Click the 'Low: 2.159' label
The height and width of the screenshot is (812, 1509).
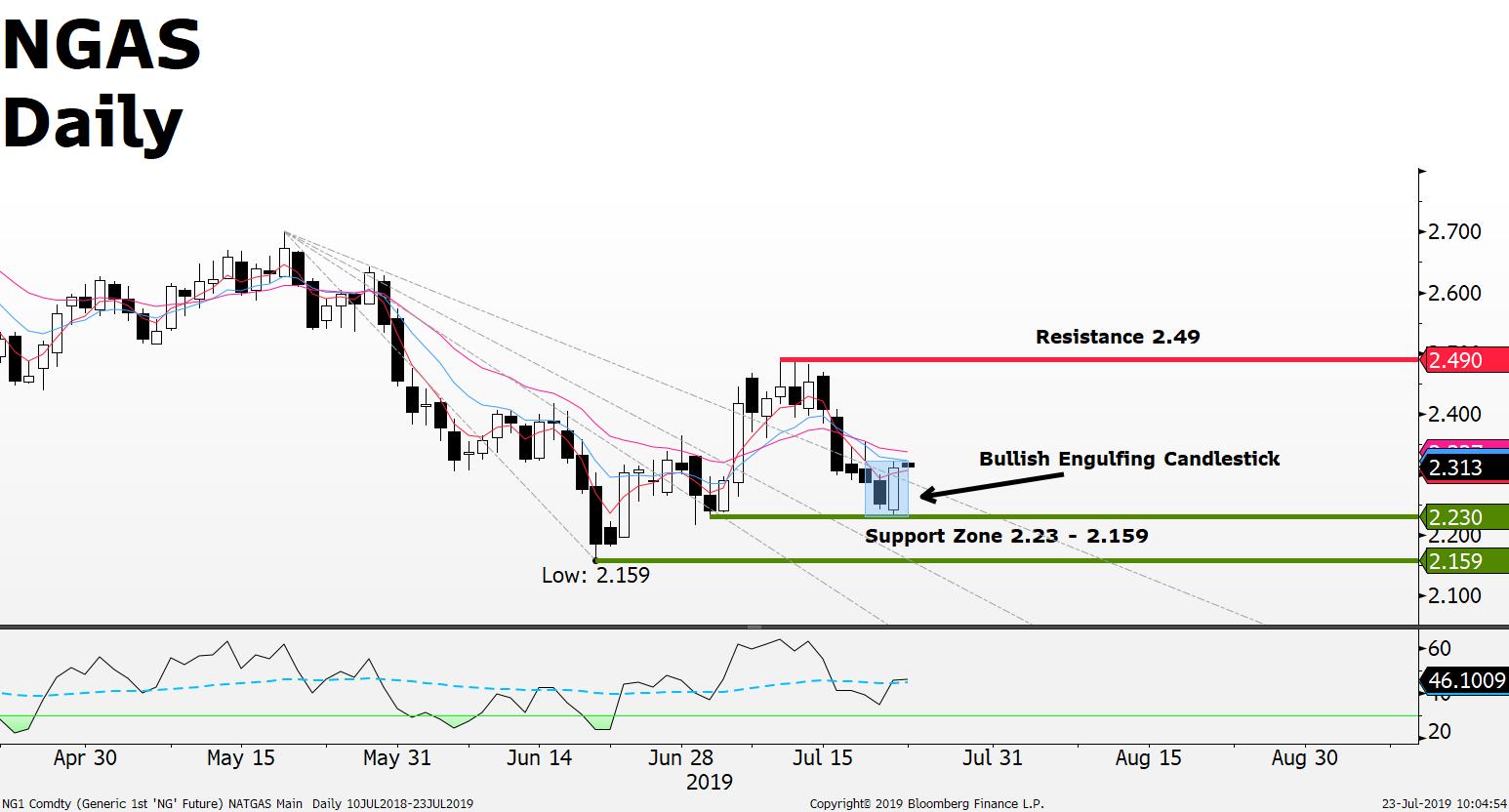pyautogui.click(x=595, y=575)
